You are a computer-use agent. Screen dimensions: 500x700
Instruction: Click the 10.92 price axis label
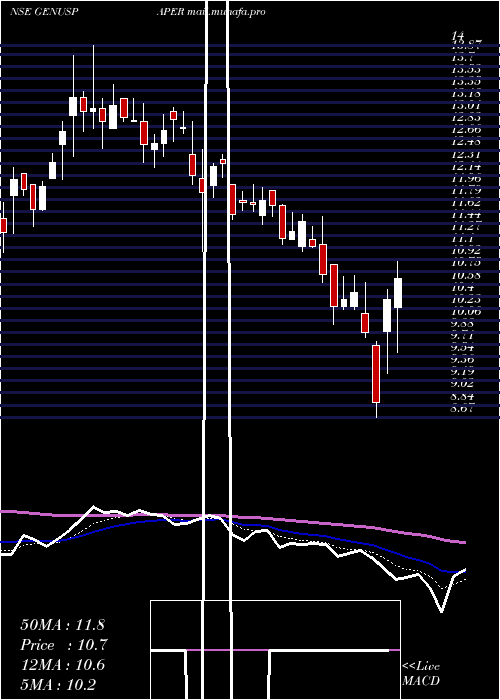coord(466,251)
